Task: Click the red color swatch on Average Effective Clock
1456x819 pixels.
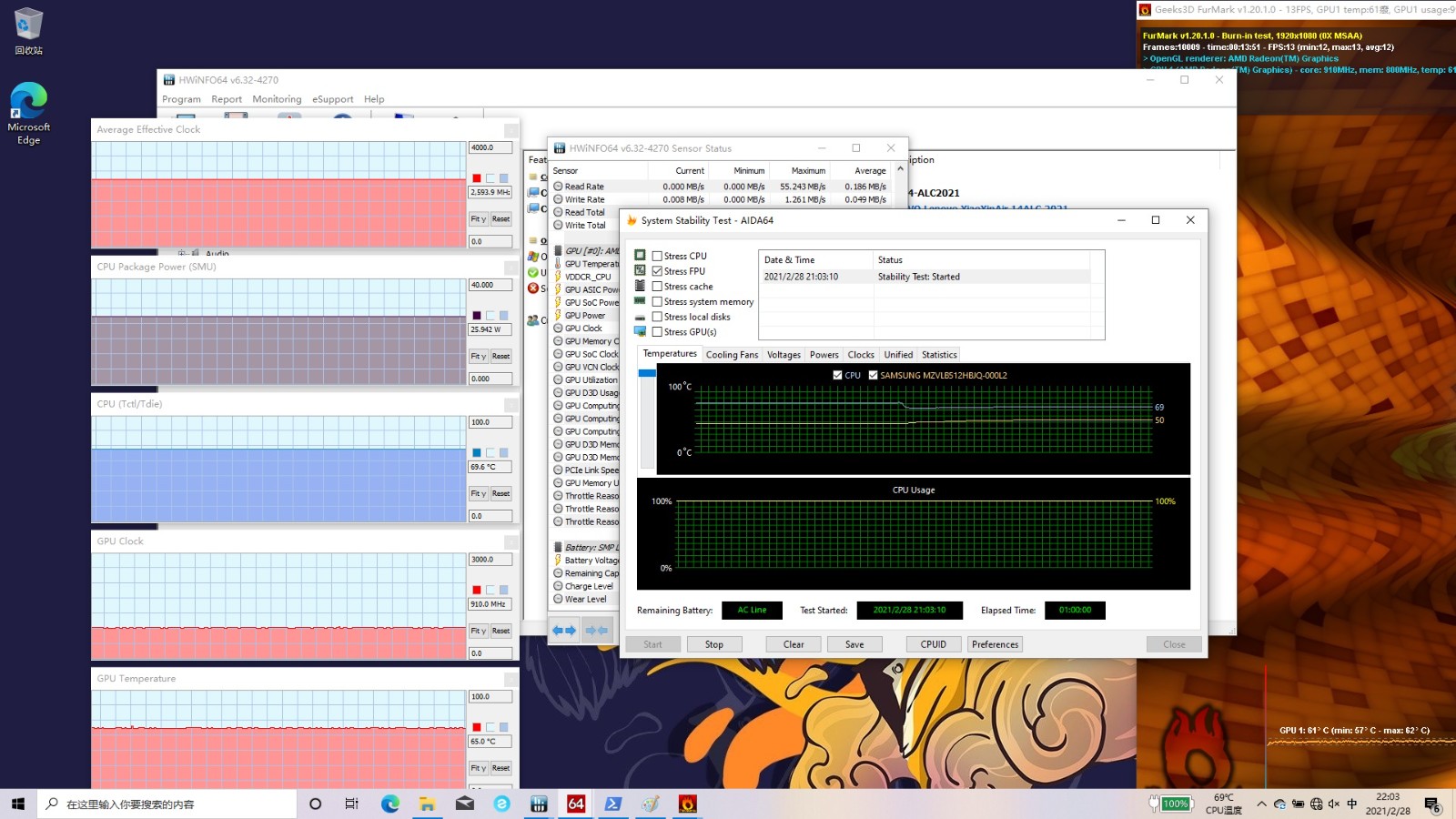Action: coord(476,178)
